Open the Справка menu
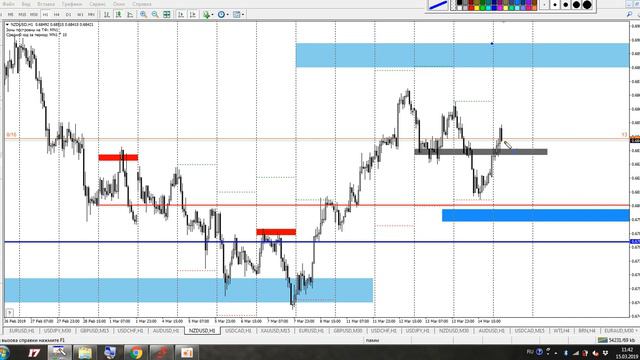Viewport: 640px width, 360px height. pos(142,4)
